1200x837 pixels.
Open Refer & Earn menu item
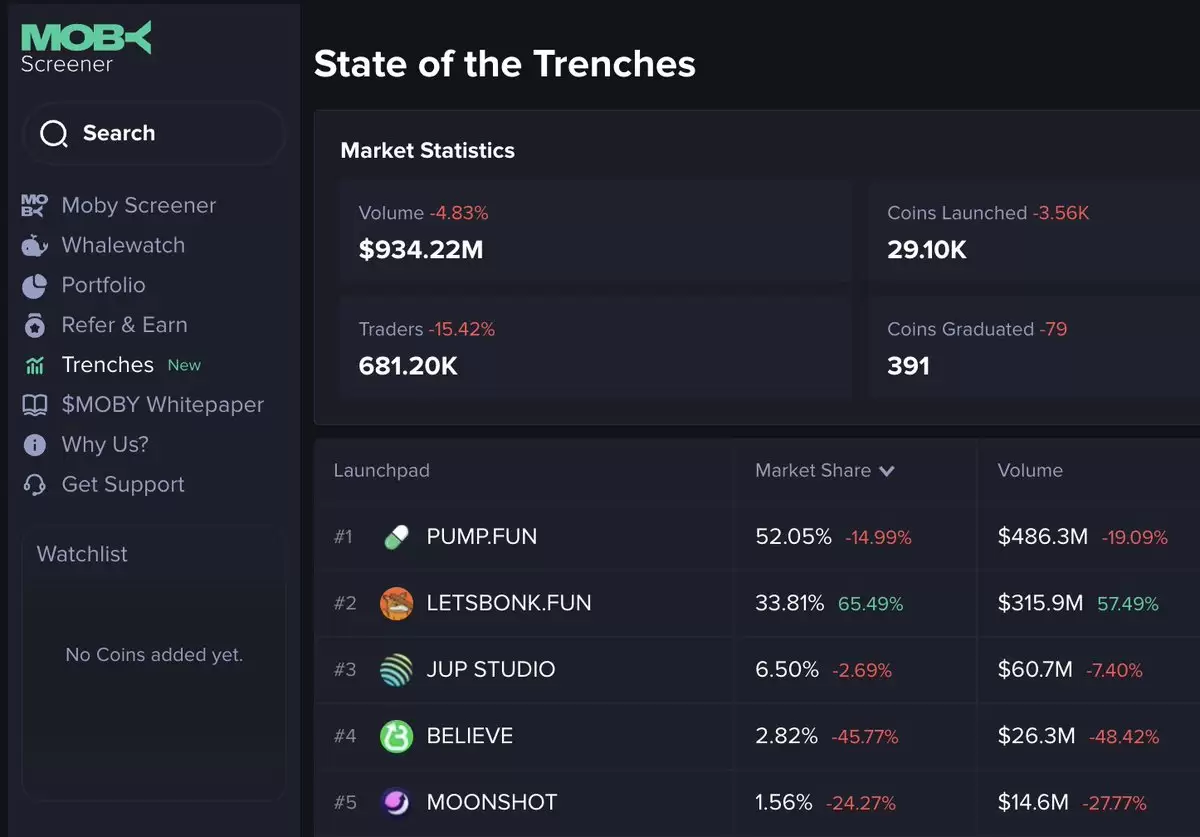pyautogui.click(x=124, y=325)
